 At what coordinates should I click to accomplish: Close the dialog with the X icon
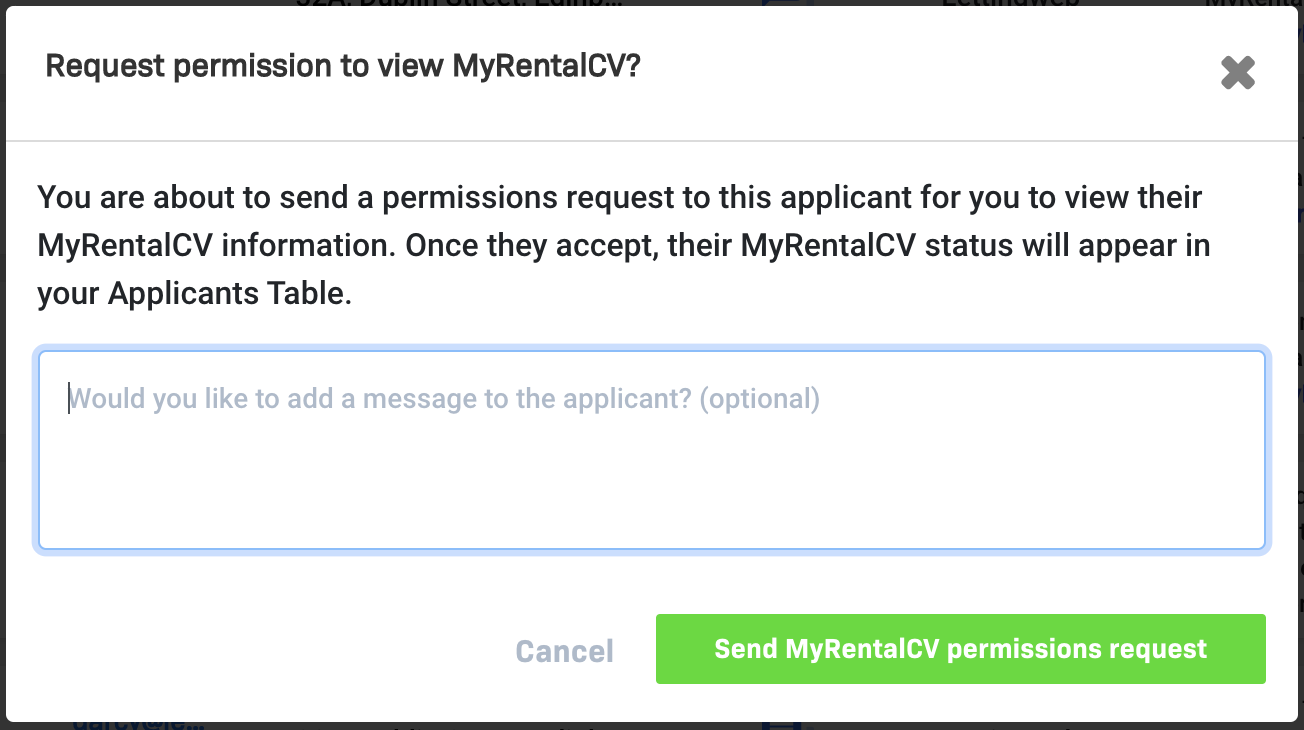coord(1237,73)
